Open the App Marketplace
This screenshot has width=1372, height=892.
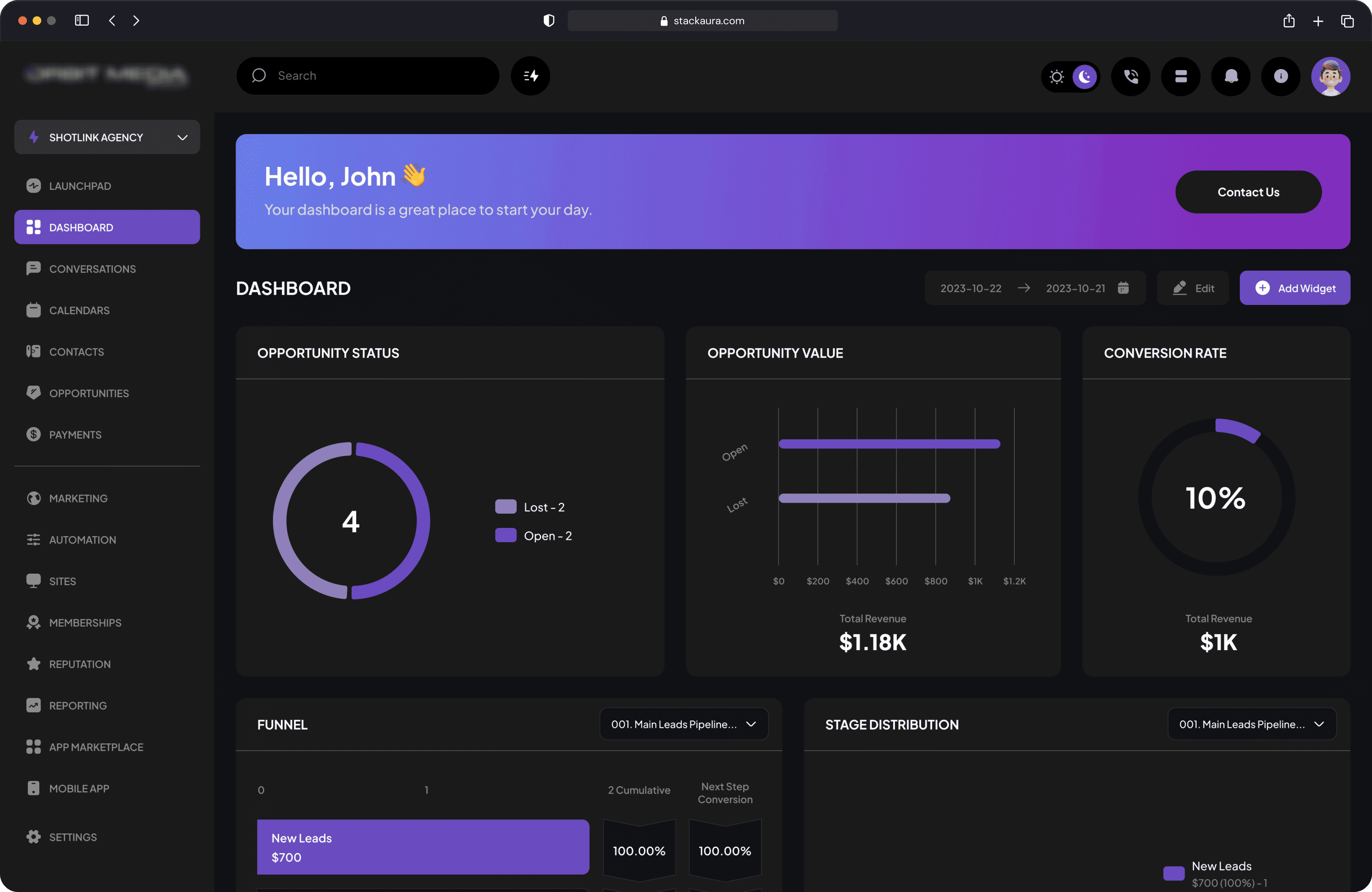tap(96, 747)
